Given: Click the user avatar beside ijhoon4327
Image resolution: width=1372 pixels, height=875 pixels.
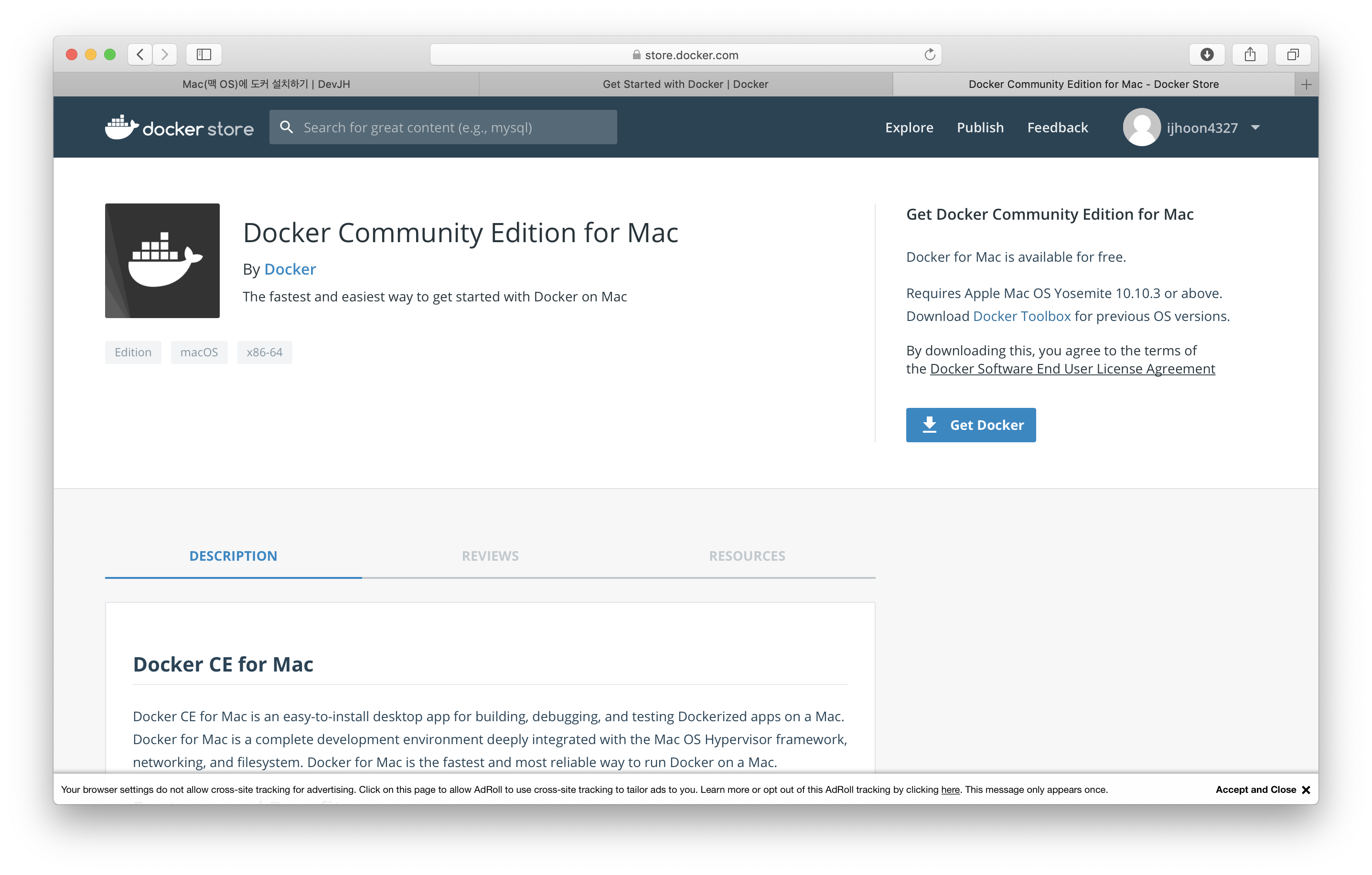Looking at the screenshot, I should [1141, 127].
